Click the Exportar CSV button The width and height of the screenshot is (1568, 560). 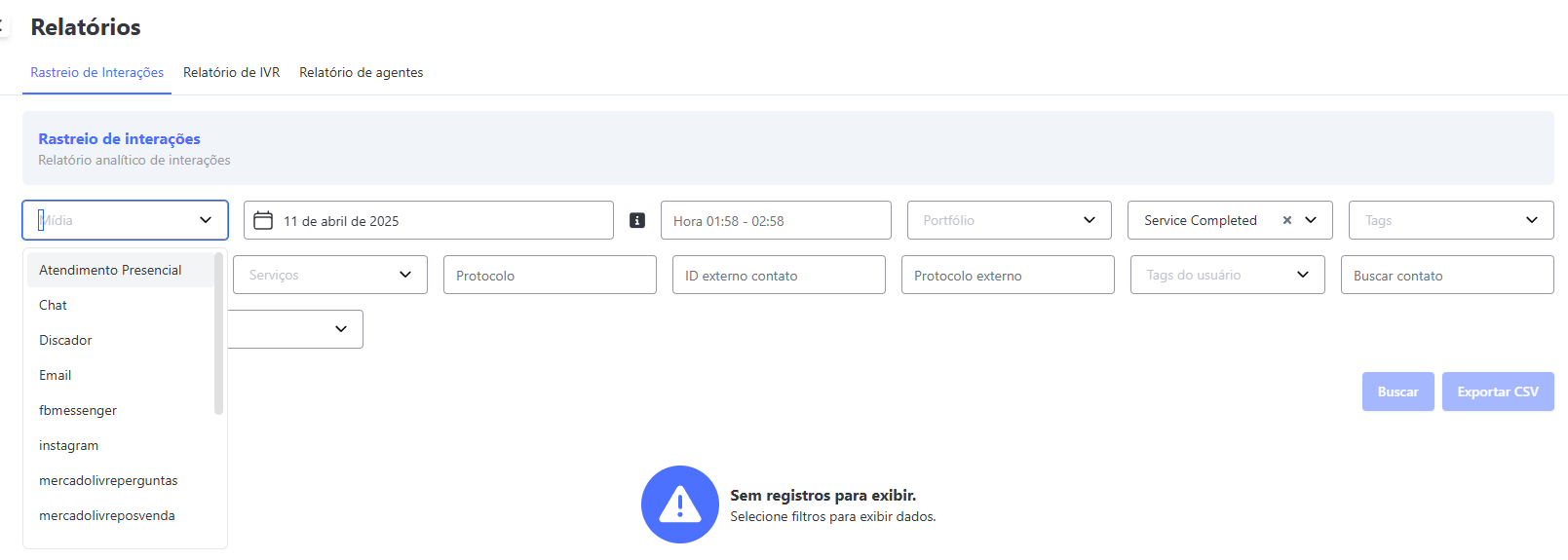1497,392
